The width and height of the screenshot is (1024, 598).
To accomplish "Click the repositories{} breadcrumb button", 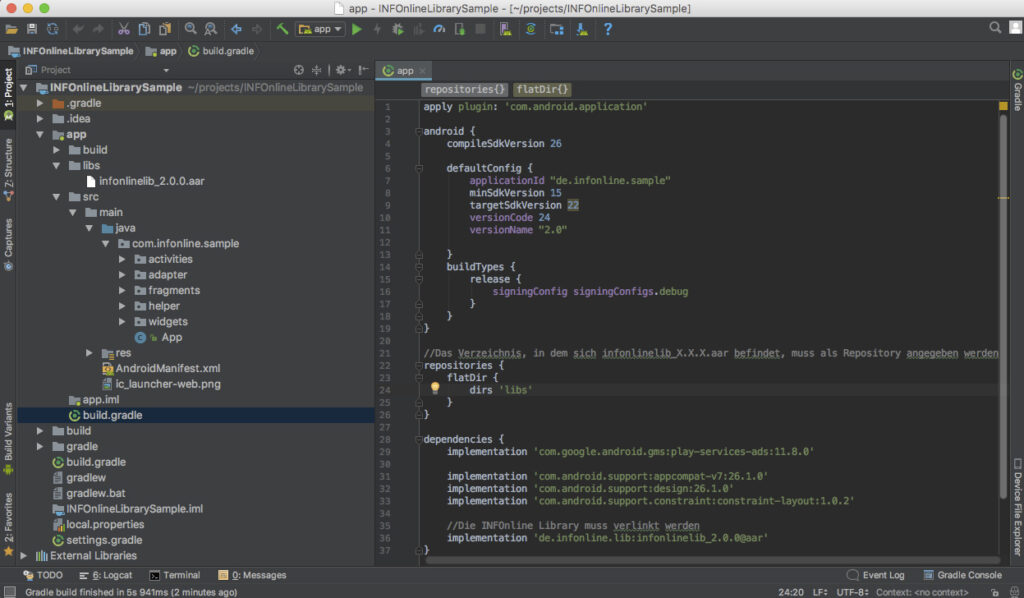I will point(464,90).
